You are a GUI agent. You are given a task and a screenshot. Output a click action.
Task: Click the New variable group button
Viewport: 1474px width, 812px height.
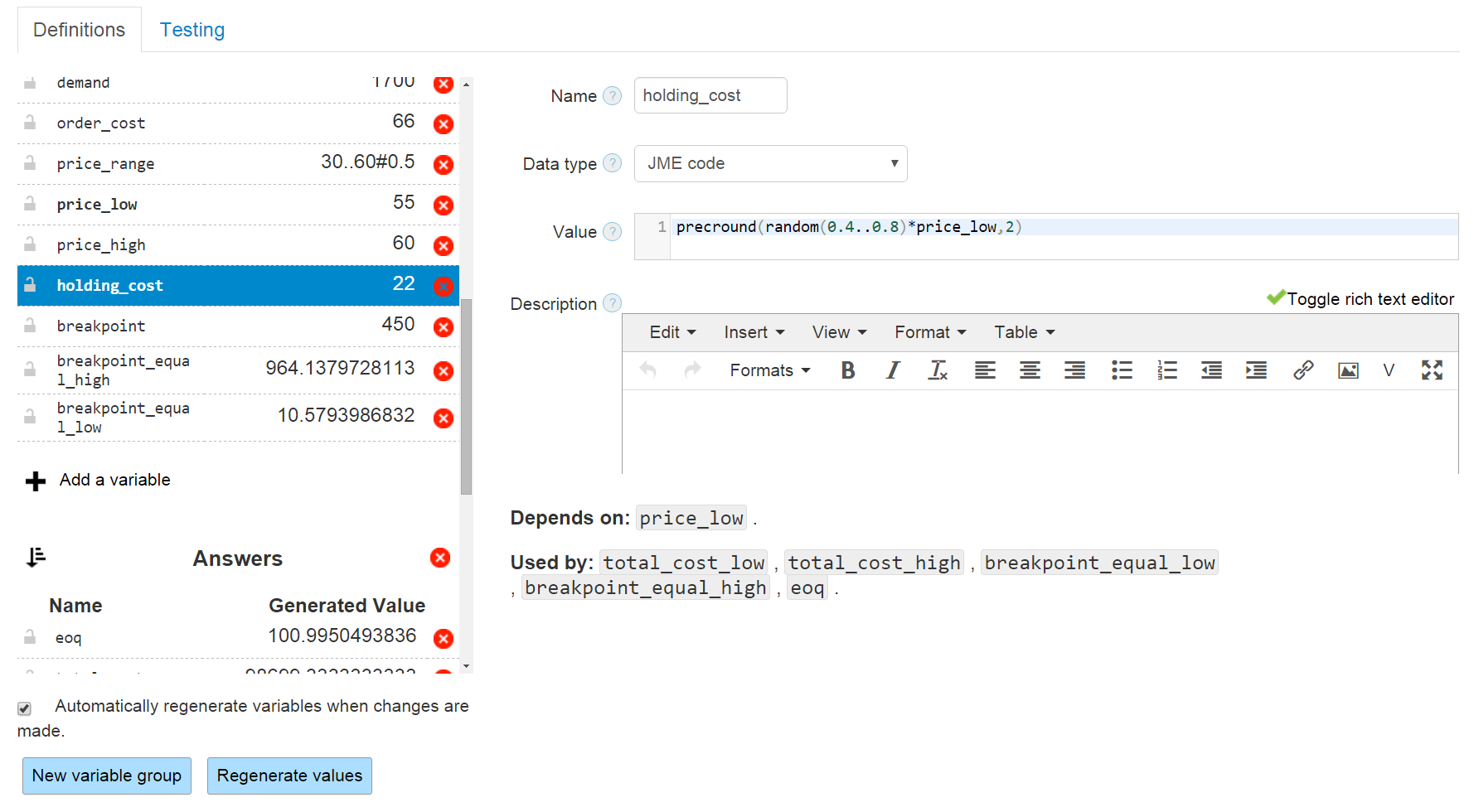tap(107, 776)
